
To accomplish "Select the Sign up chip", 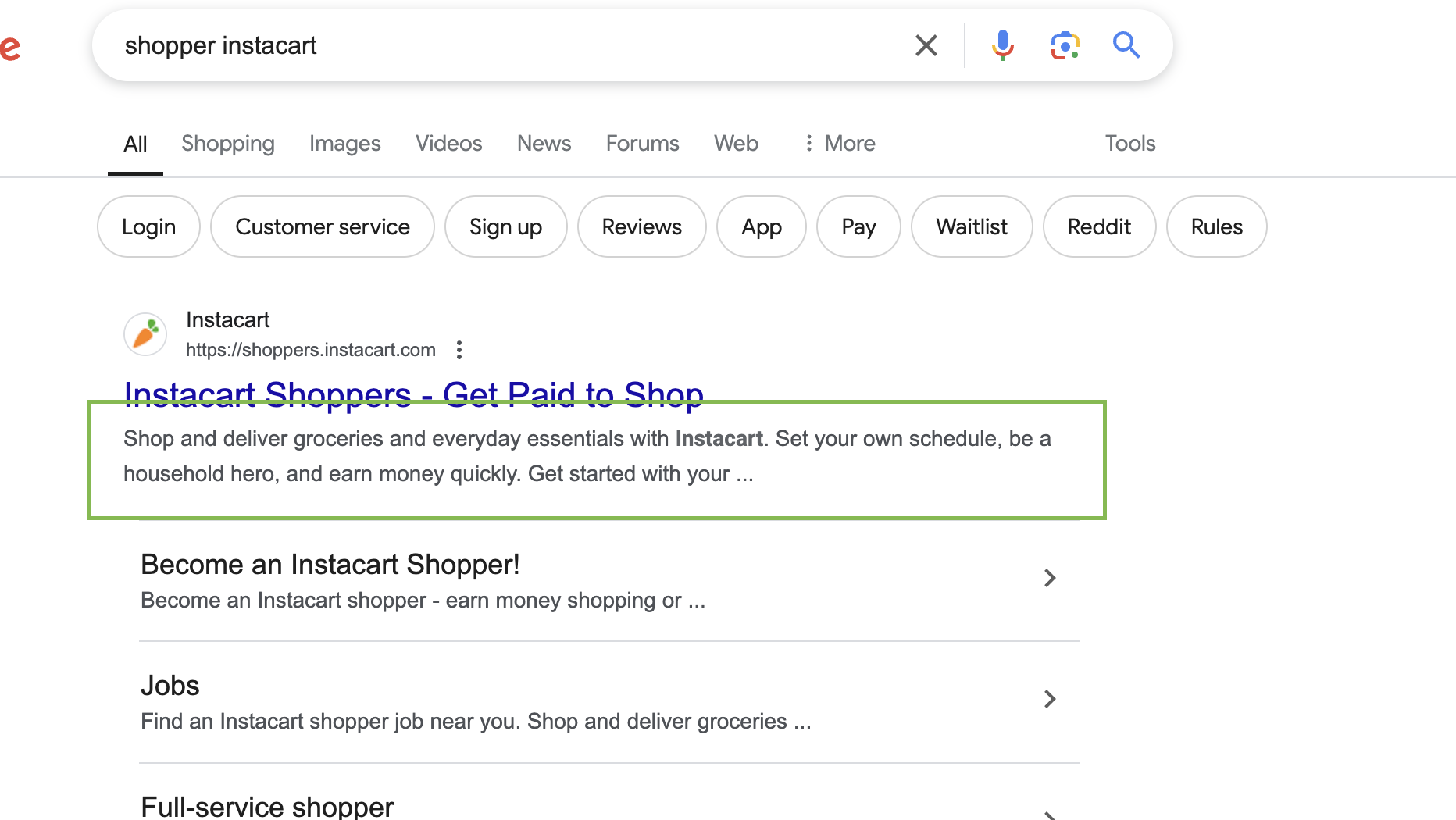I will point(505,226).
